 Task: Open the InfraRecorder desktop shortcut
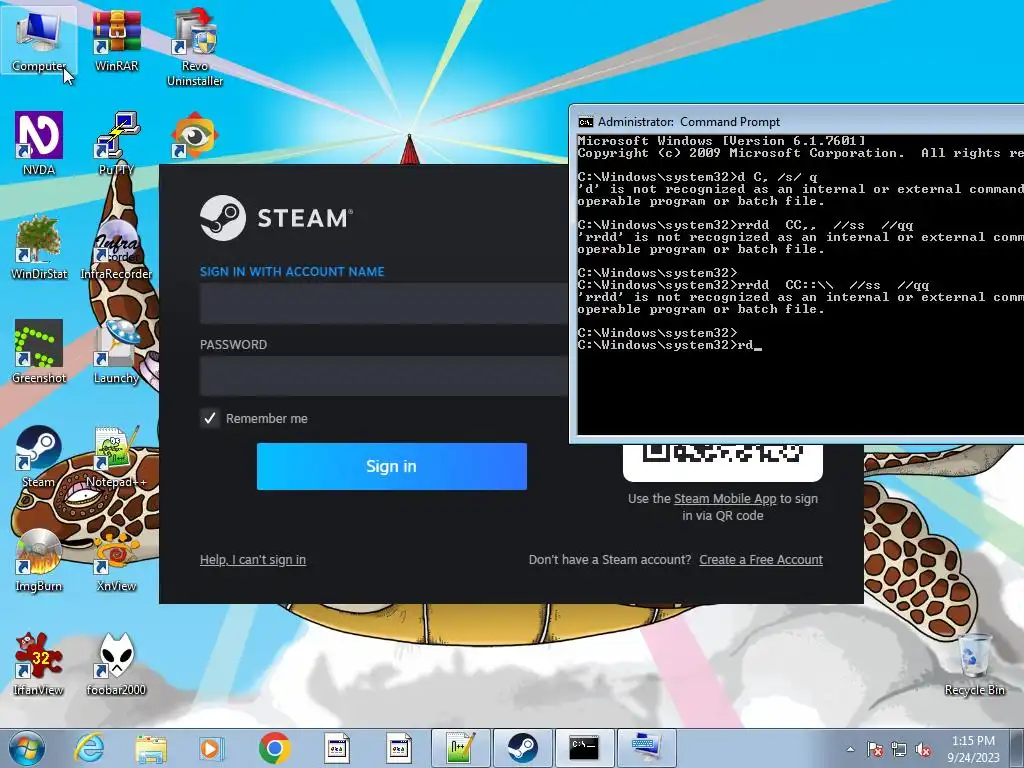tap(116, 248)
